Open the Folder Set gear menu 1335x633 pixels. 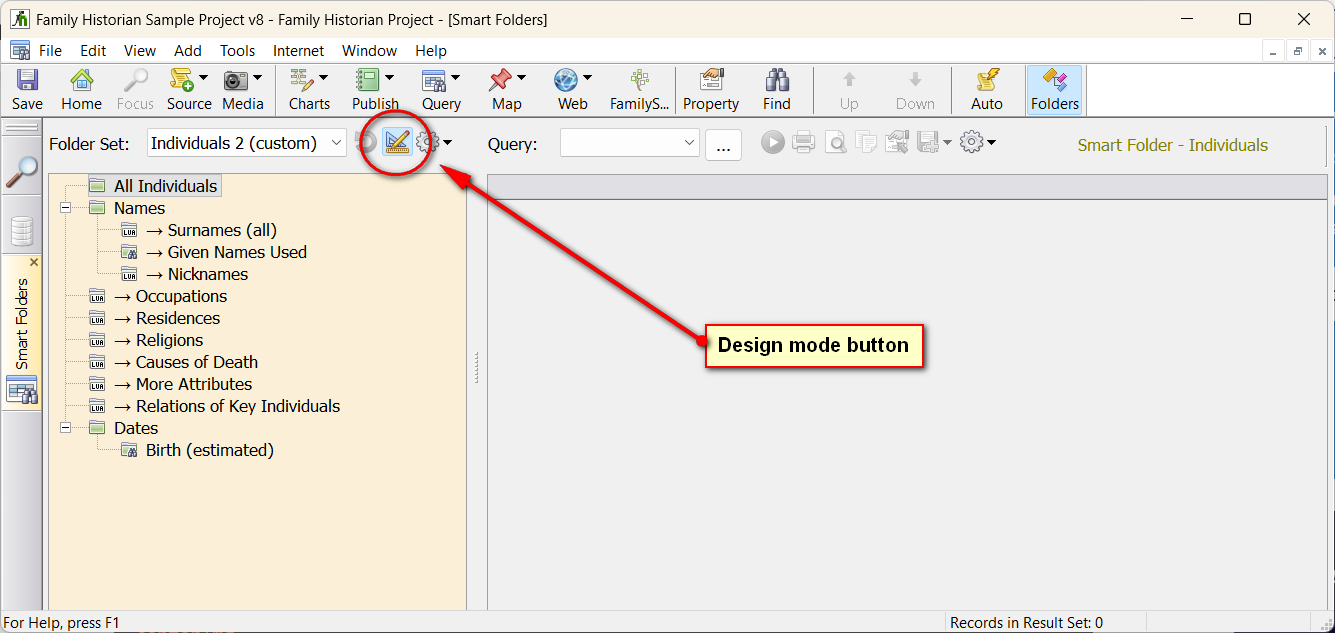[x=433, y=143]
